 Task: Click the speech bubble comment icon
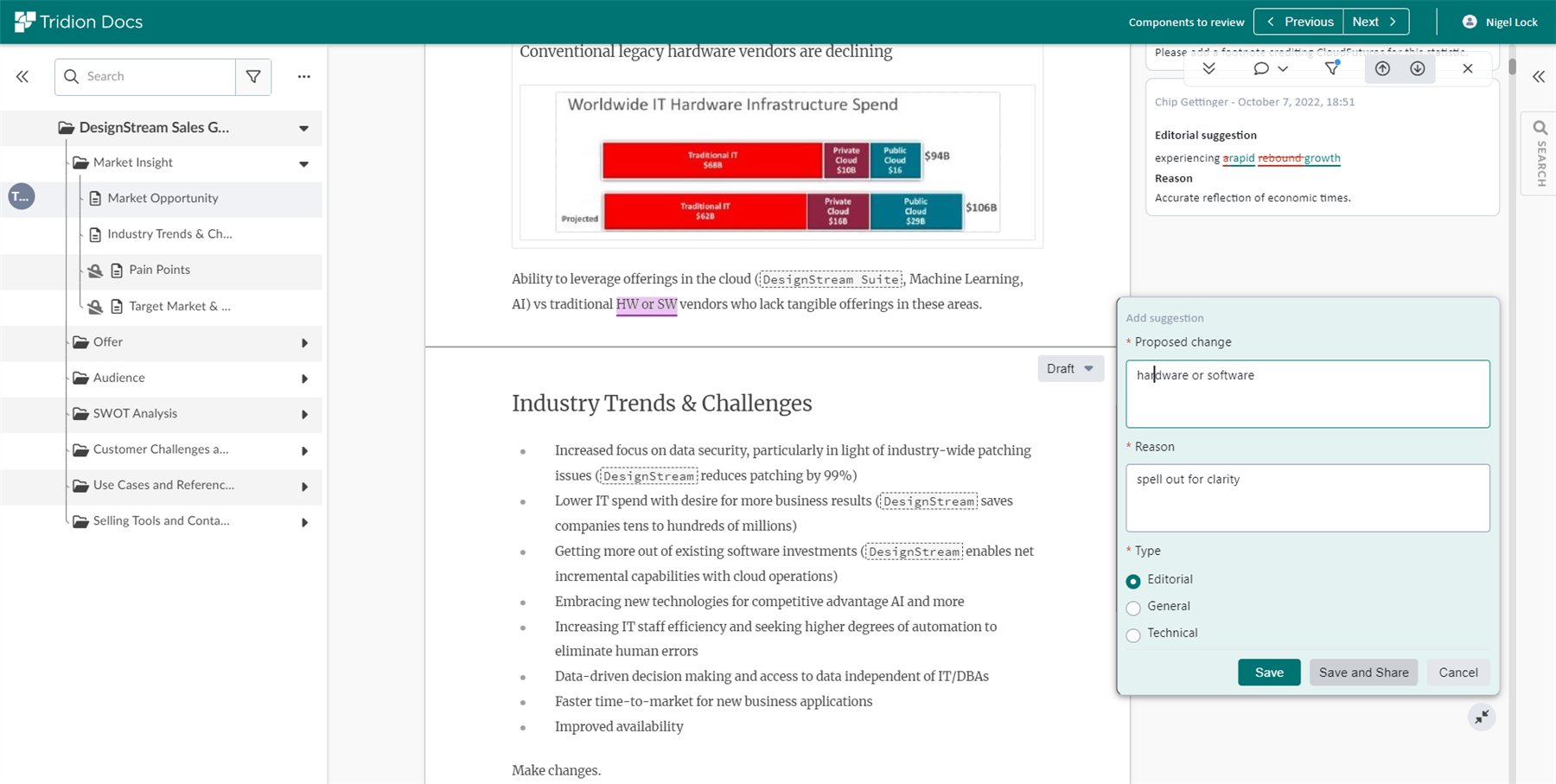[1261, 68]
